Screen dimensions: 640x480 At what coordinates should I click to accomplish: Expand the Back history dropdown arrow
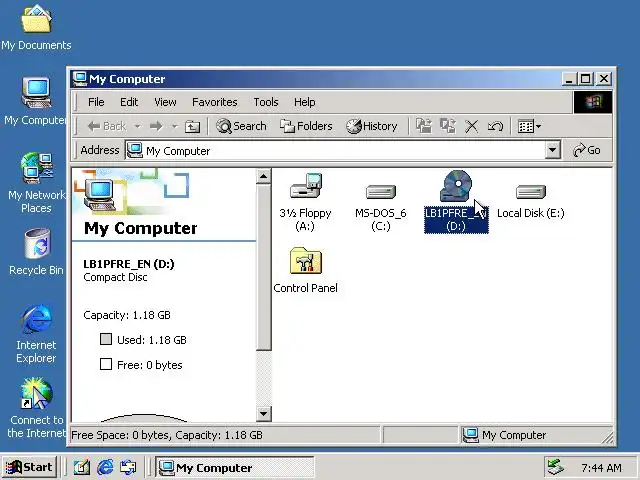138,126
